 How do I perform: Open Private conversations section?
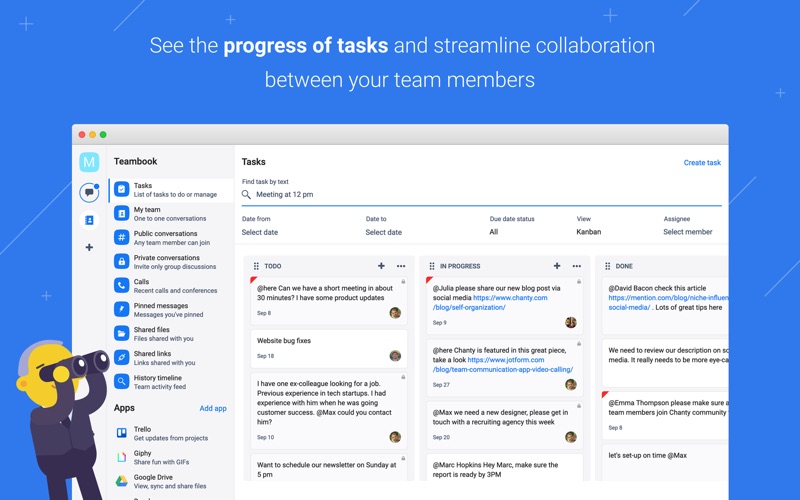pos(171,262)
